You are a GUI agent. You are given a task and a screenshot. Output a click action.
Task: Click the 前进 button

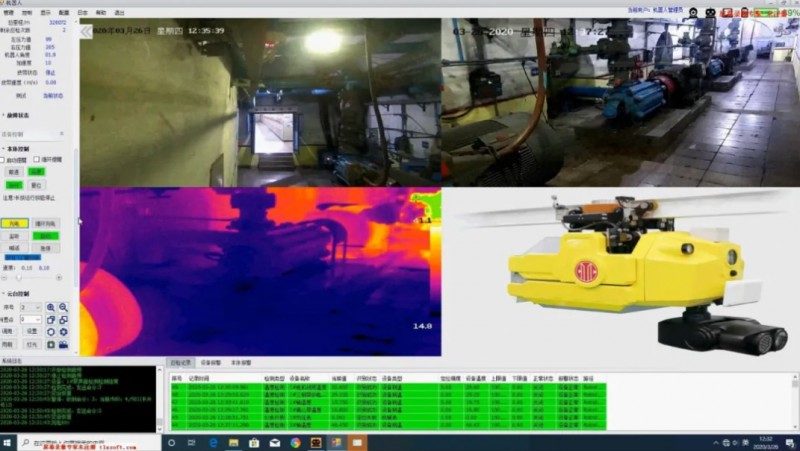point(14,172)
